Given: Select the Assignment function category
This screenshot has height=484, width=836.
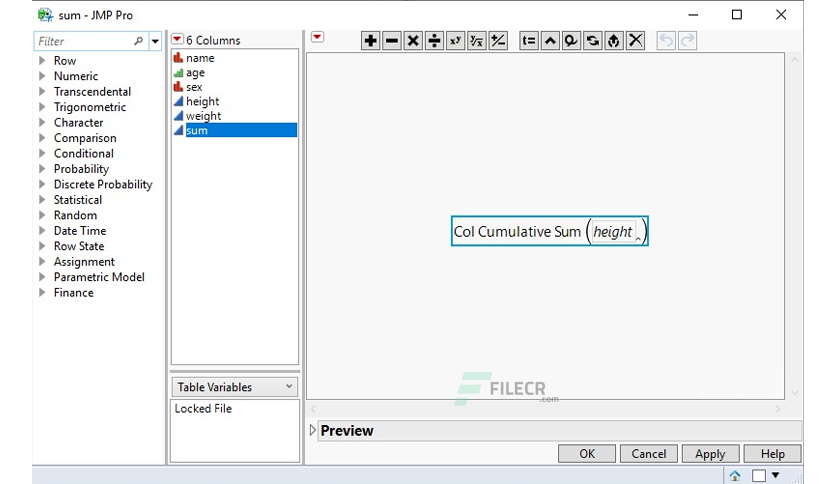Looking at the screenshot, I should [x=84, y=262].
